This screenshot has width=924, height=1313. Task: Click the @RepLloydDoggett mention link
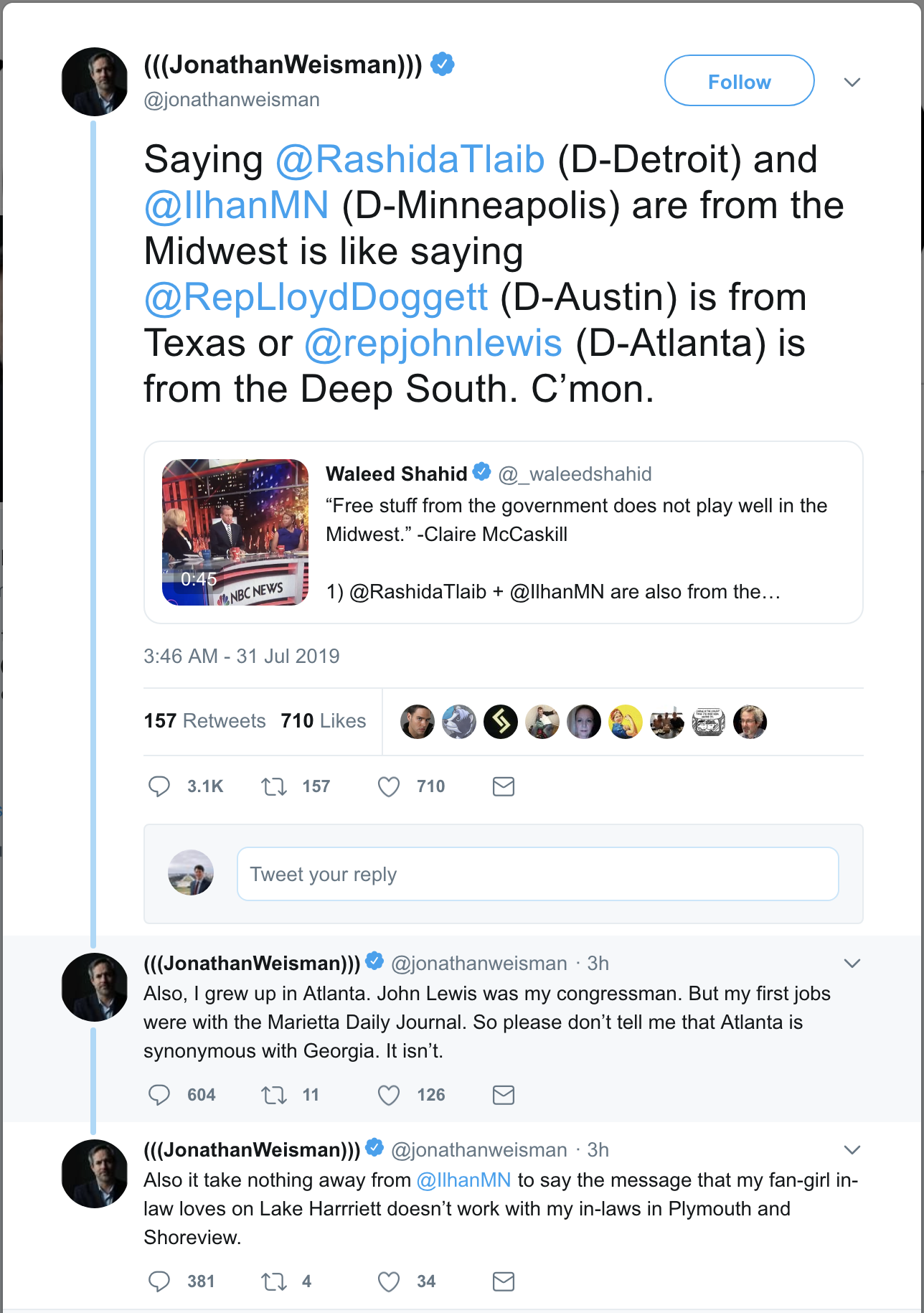pyautogui.click(x=316, y=297)
